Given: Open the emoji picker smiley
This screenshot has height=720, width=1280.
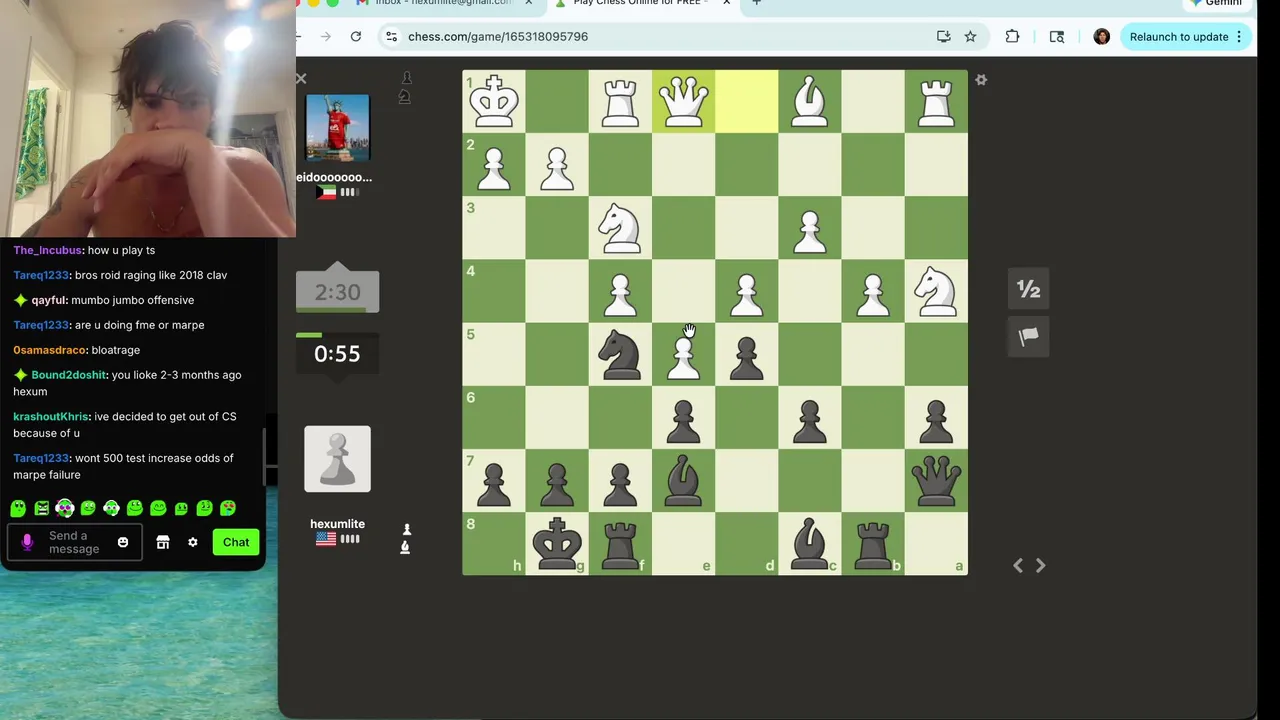Looking at the screenshot, I should point(123,542).
